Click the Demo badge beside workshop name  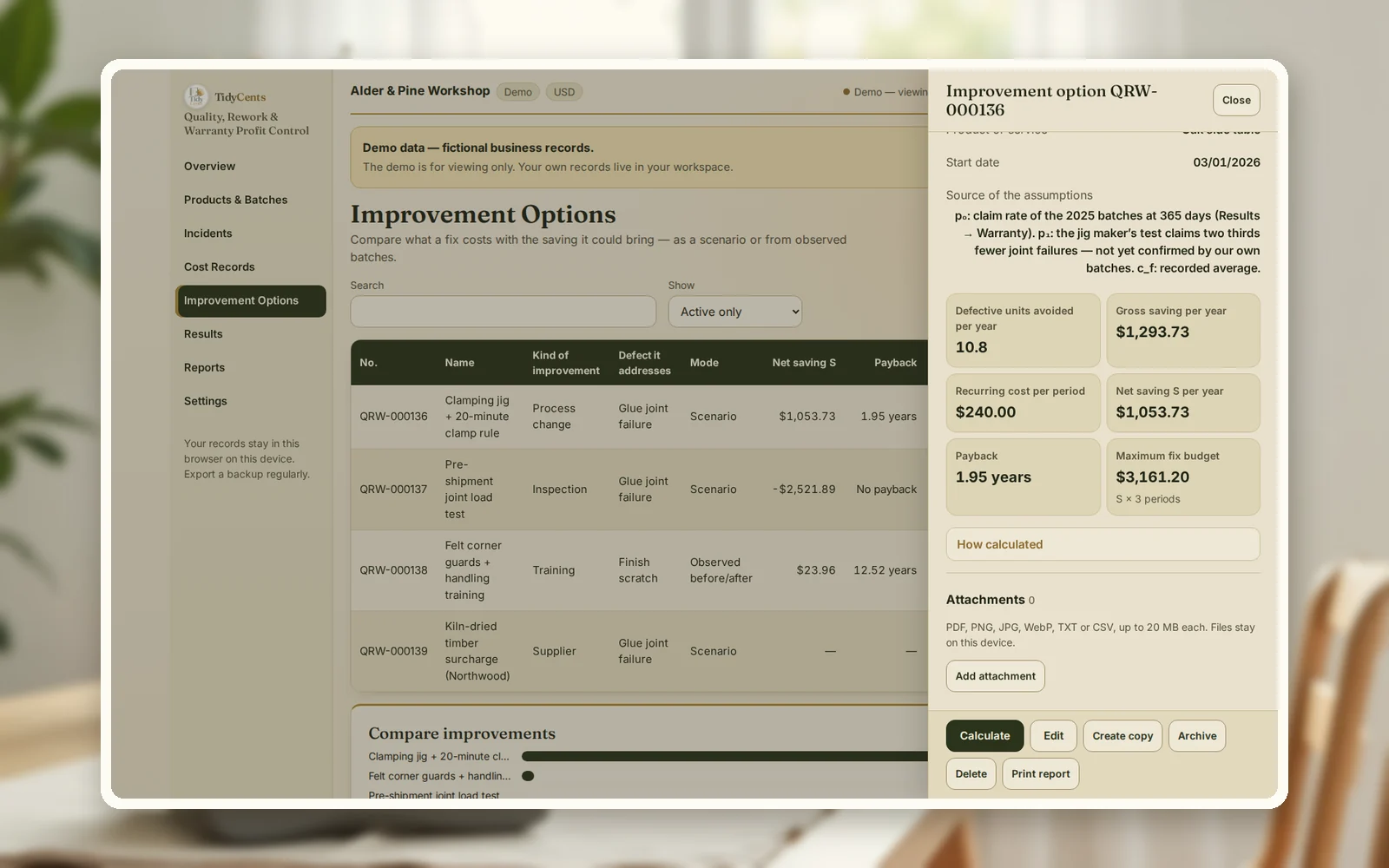pyautogui.click(x=517, y=92)
